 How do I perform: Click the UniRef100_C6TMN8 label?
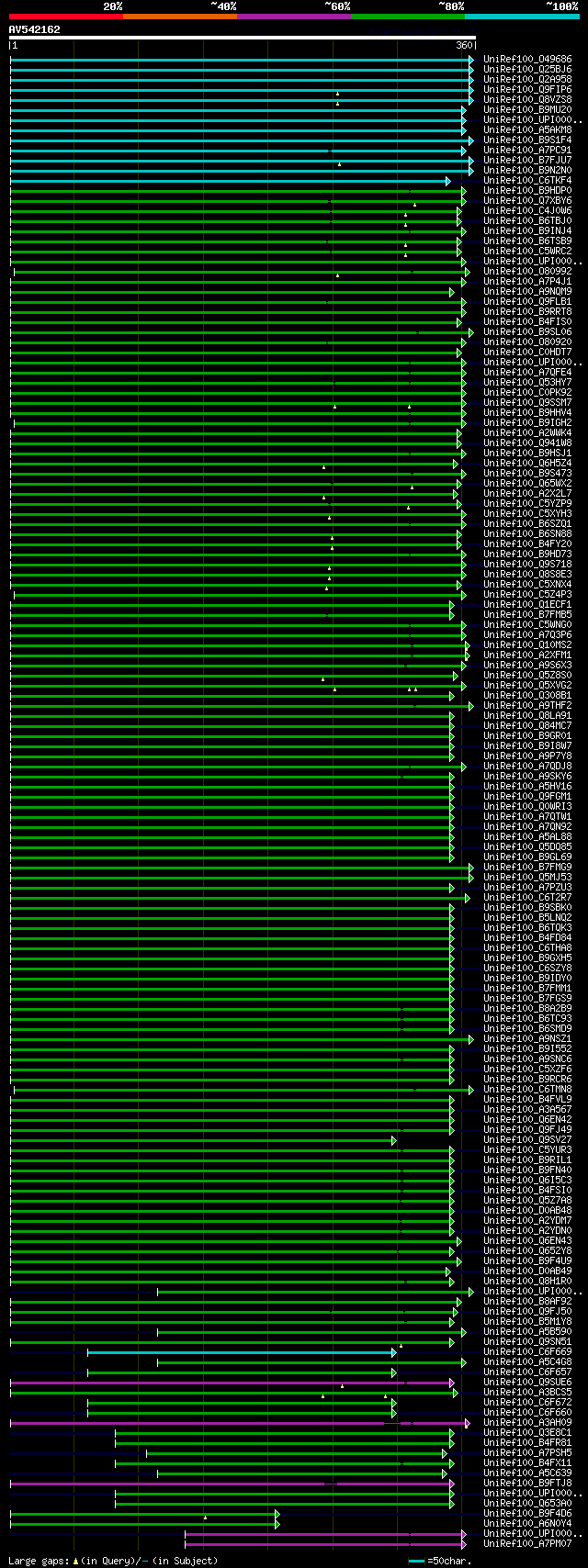click(527, 1090)
